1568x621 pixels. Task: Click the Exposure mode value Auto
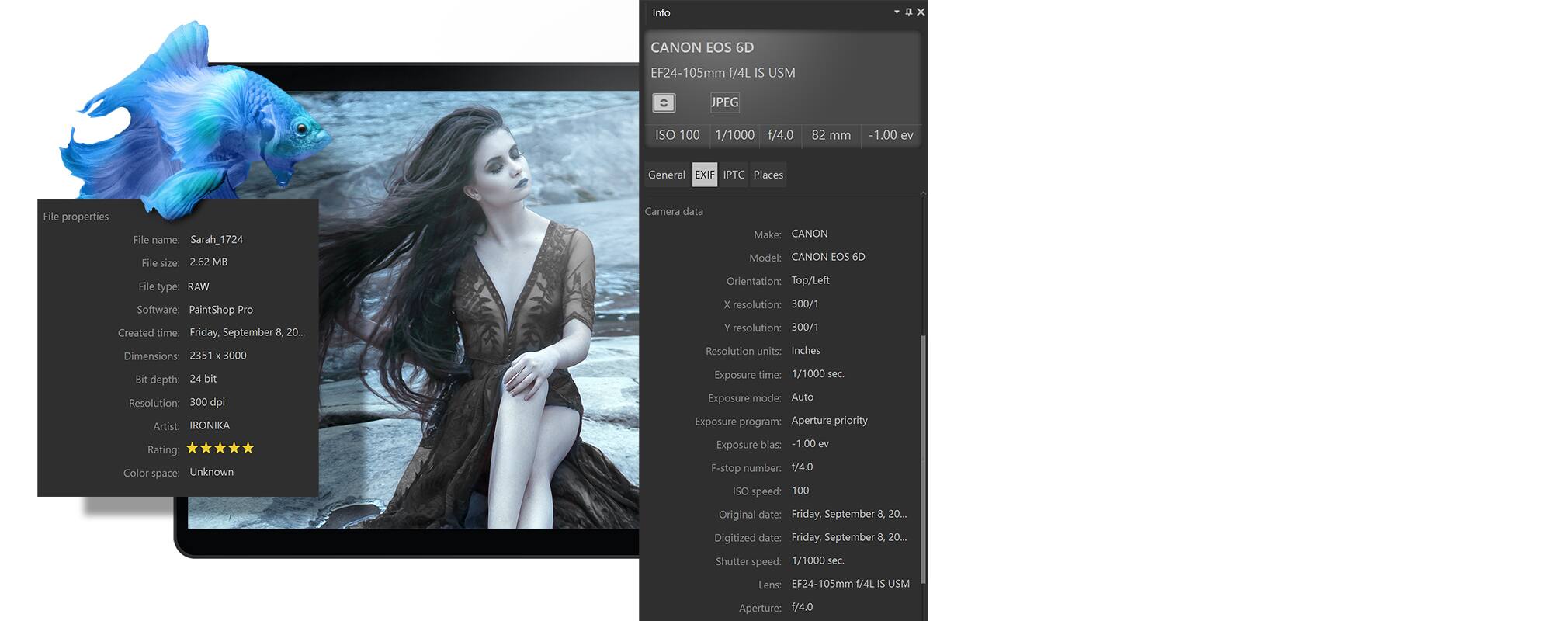point(803,397)
